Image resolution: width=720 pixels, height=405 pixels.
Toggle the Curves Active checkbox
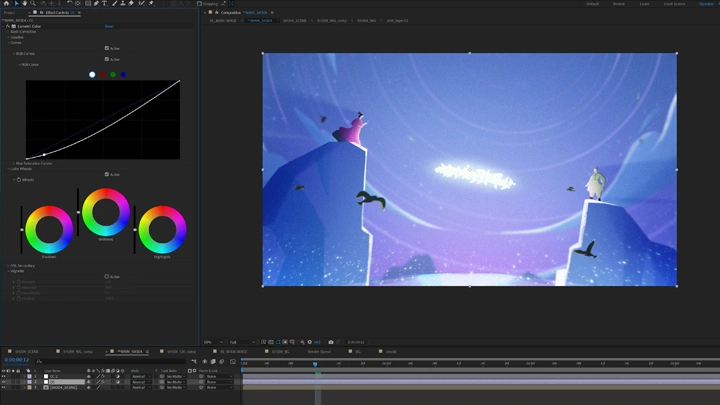[107, 48]
